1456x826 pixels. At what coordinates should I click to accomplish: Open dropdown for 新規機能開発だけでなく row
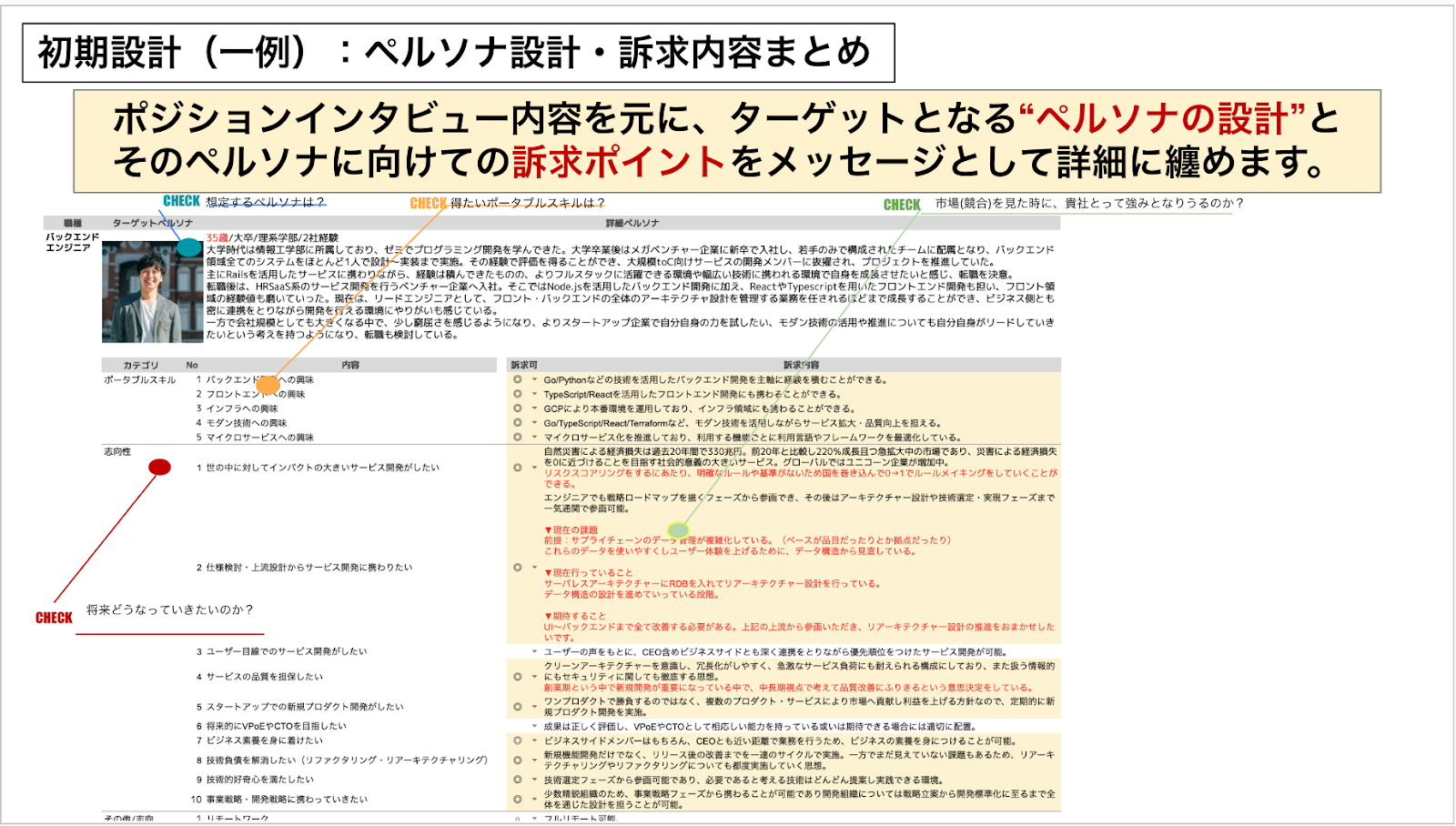point(534,761)
